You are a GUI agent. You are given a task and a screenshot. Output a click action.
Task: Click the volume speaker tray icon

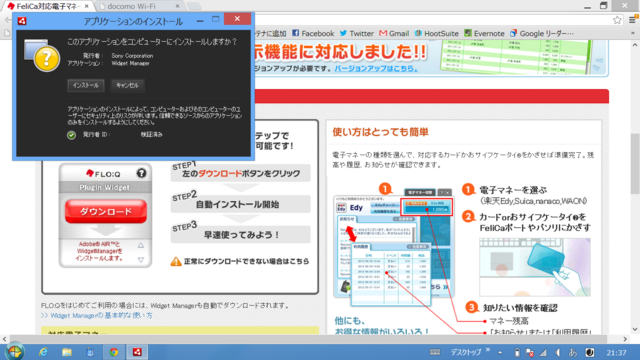558,353
